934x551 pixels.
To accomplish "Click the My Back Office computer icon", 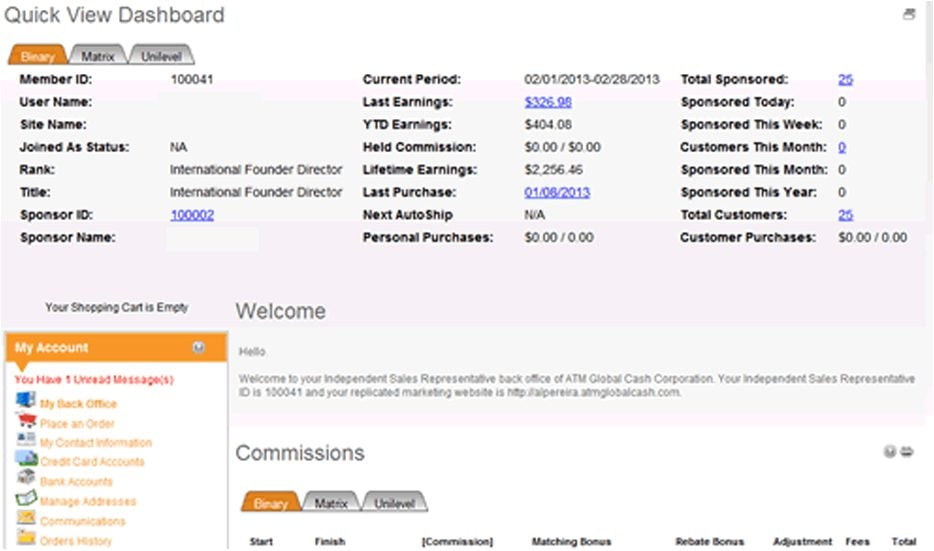I will [x=26, y=400].
